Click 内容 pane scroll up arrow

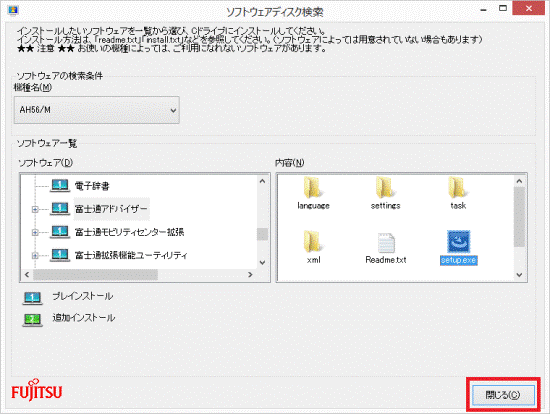click(x=519, y=181)
